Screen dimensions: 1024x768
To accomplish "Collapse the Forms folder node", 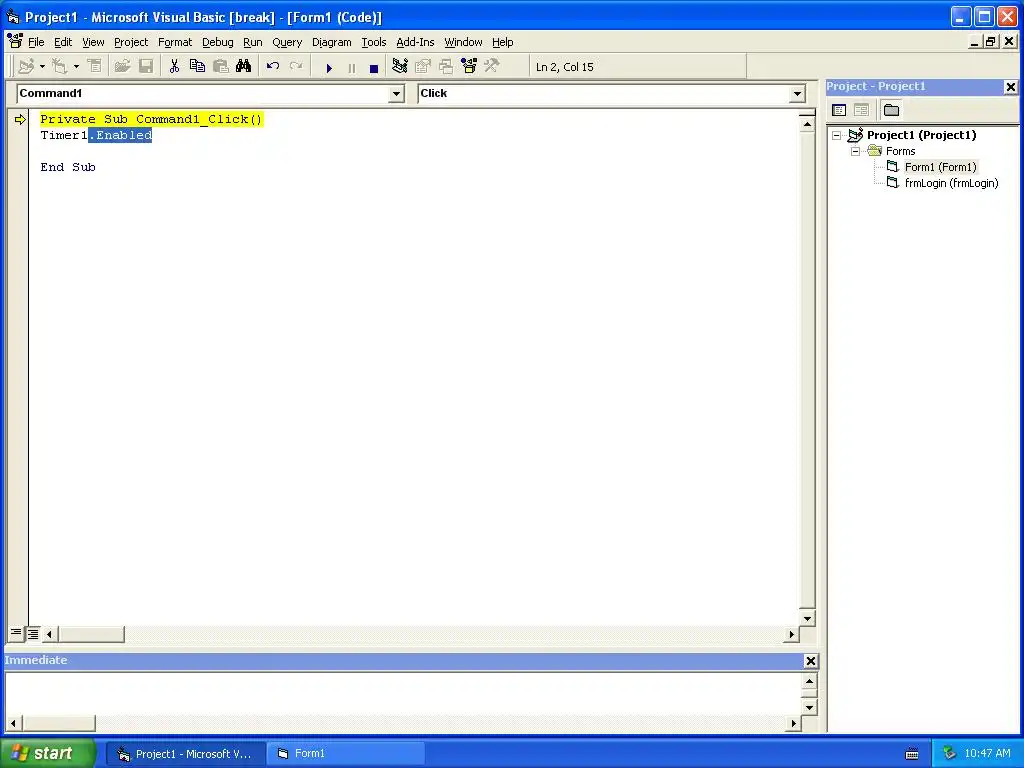I will click(856, 152).
